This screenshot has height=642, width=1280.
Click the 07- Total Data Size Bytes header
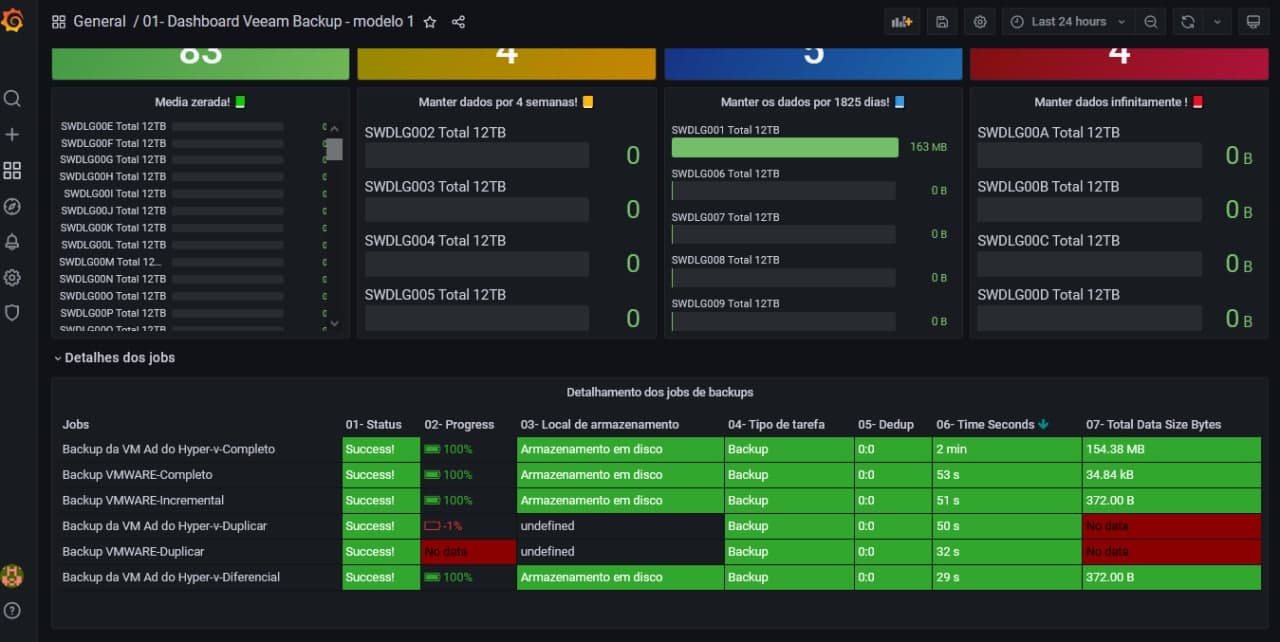coord(1153,424)
